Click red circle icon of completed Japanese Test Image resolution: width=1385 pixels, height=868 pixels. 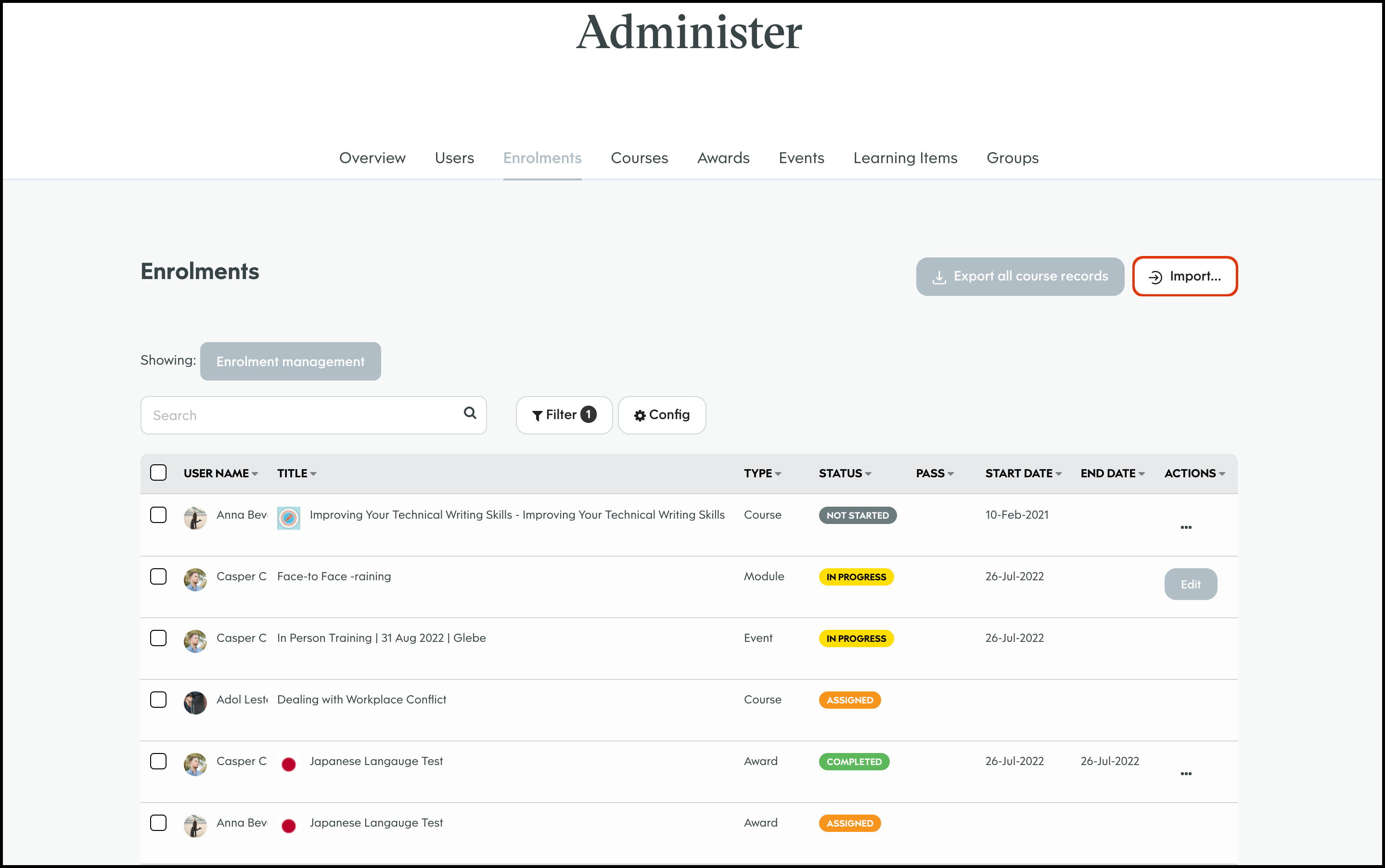tap(288, 764)
